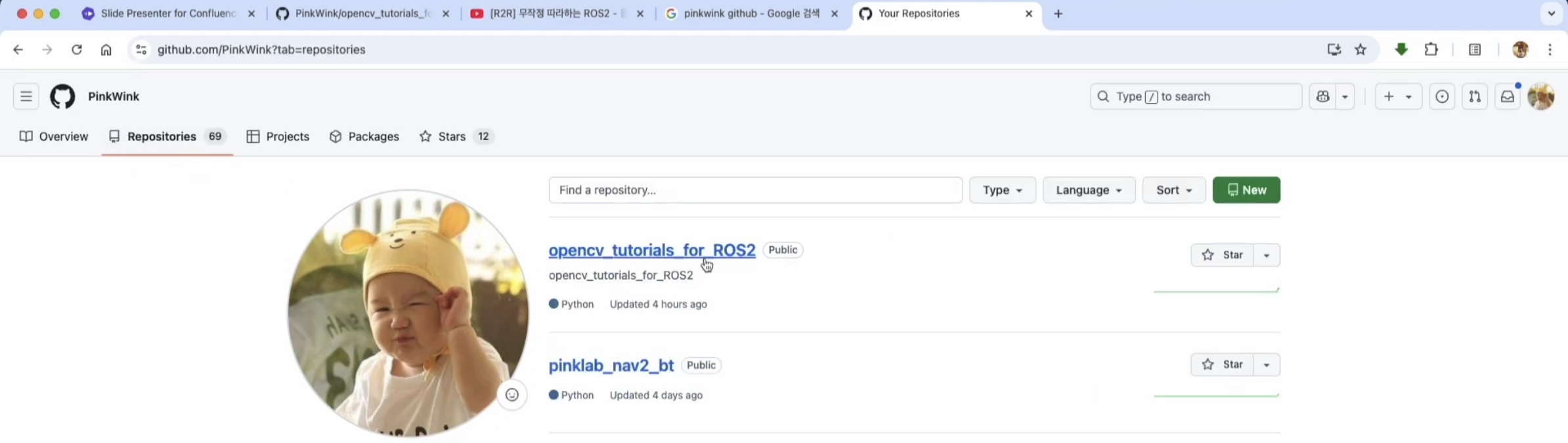Click the pinklab_nav2_bt activity sparkline
Viewport: 1568px width, 443px height.
point(1216,396)
